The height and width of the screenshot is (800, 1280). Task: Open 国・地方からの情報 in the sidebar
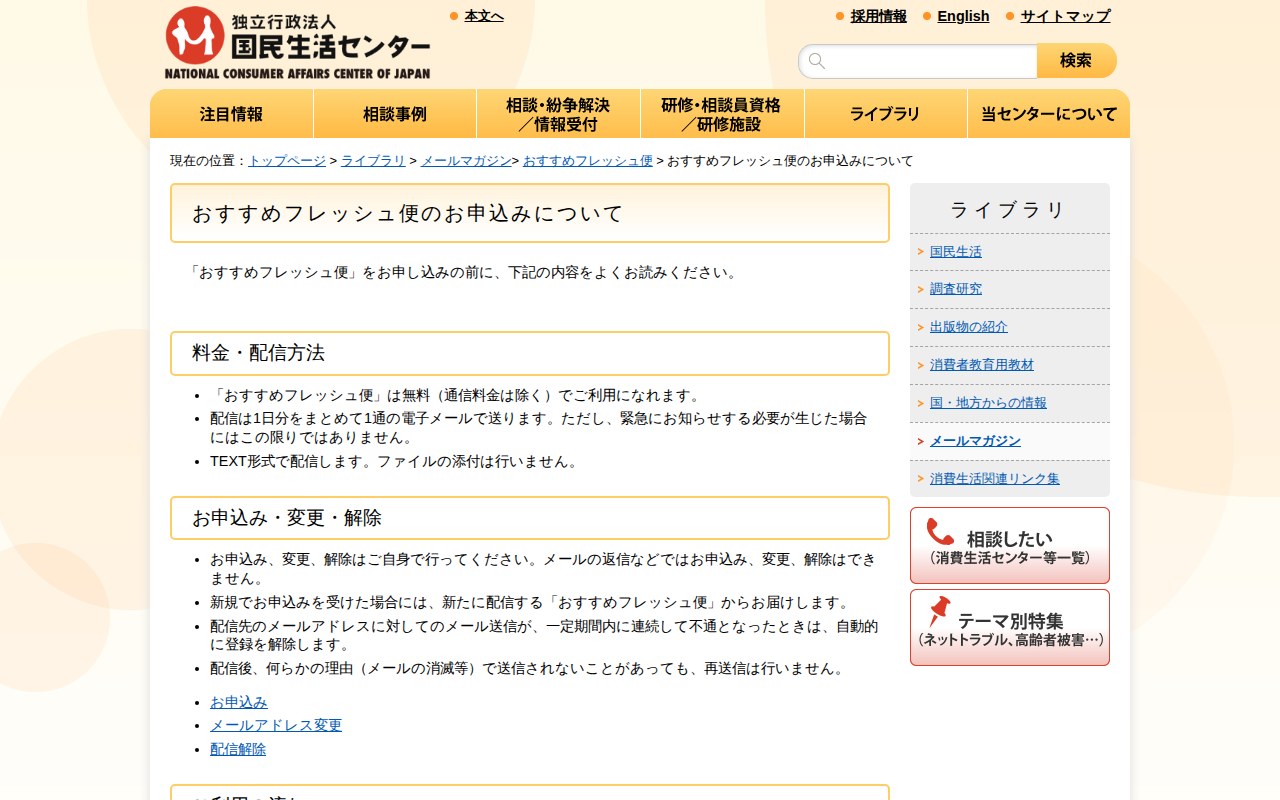(x=988, y=403)
